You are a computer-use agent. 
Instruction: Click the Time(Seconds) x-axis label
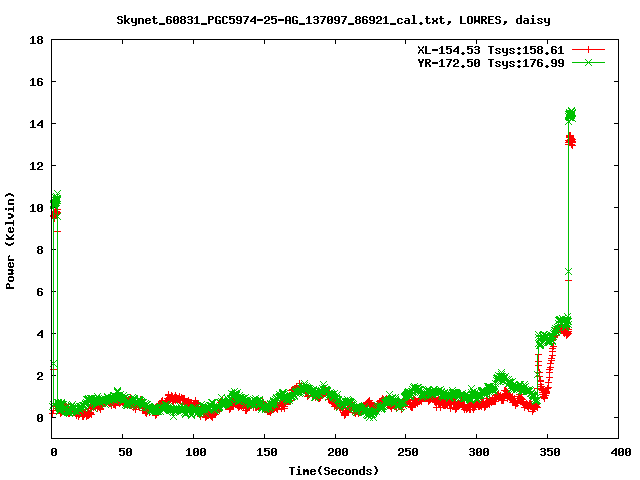point(333,471)
